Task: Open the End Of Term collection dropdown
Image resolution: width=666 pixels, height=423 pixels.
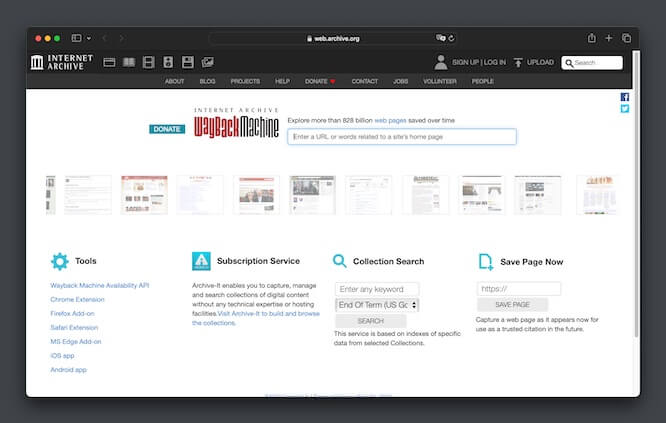Action: tap(377, 305)
